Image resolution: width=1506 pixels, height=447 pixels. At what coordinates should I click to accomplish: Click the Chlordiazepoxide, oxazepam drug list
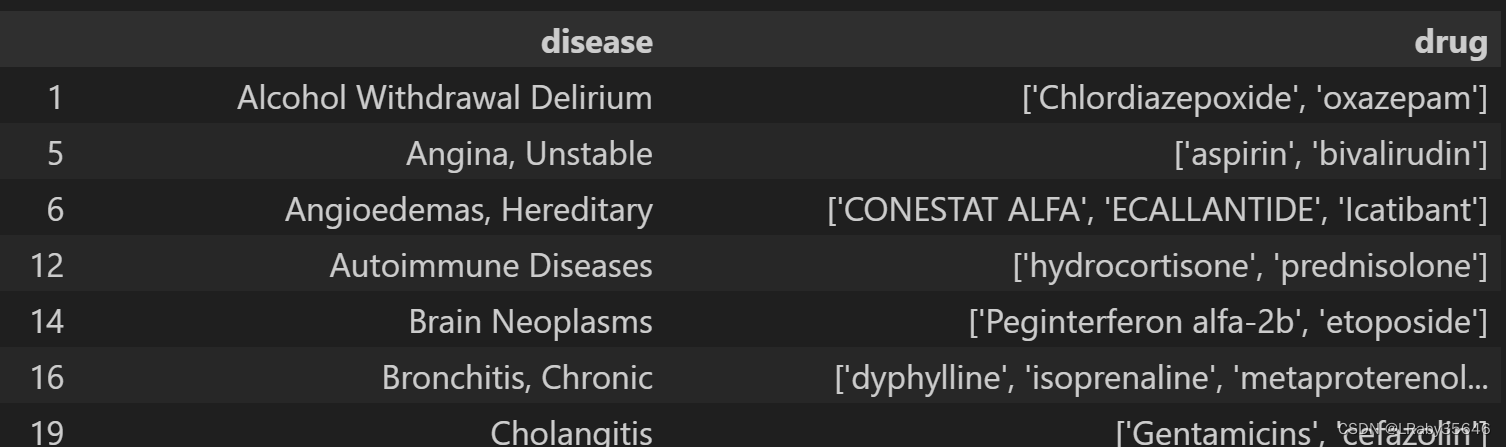[1254, 99]
